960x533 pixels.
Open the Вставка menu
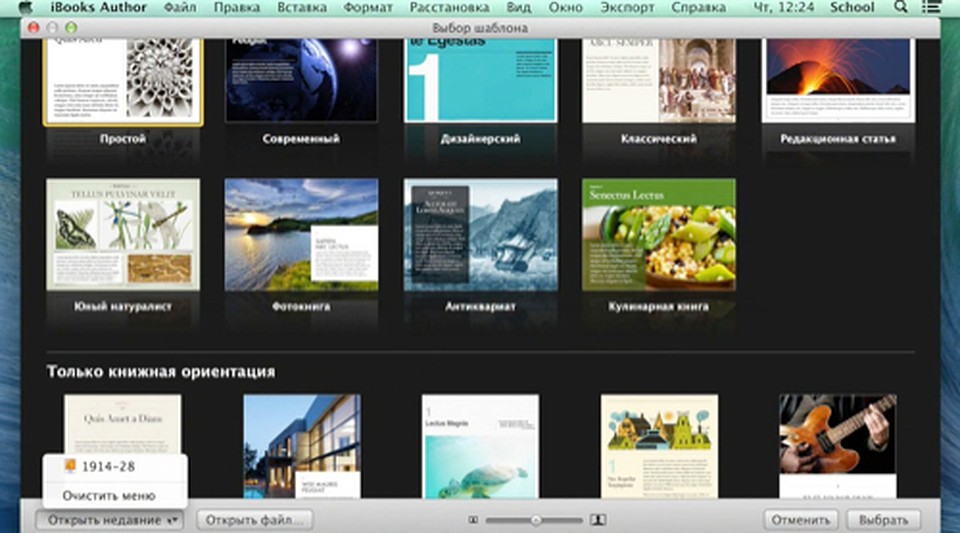click(301, 7)
